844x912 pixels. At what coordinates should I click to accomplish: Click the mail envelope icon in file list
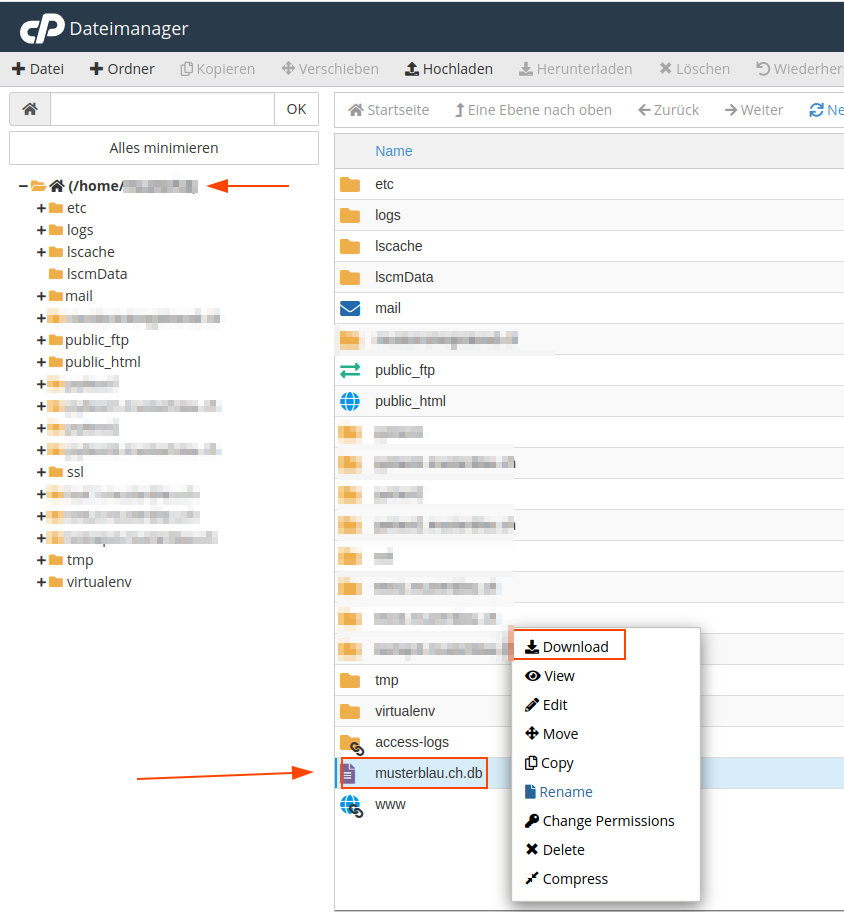click(x=349, y=308)
